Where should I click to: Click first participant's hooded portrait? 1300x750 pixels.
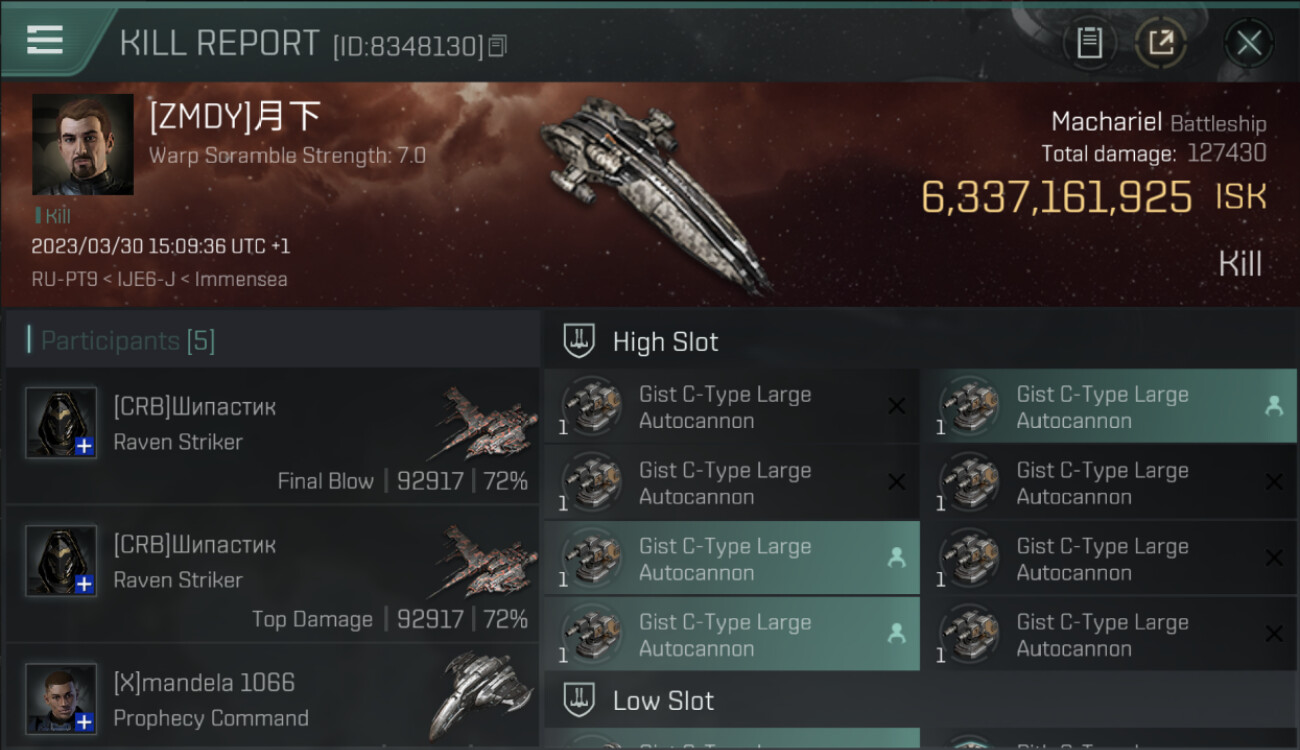click(61, 422)
